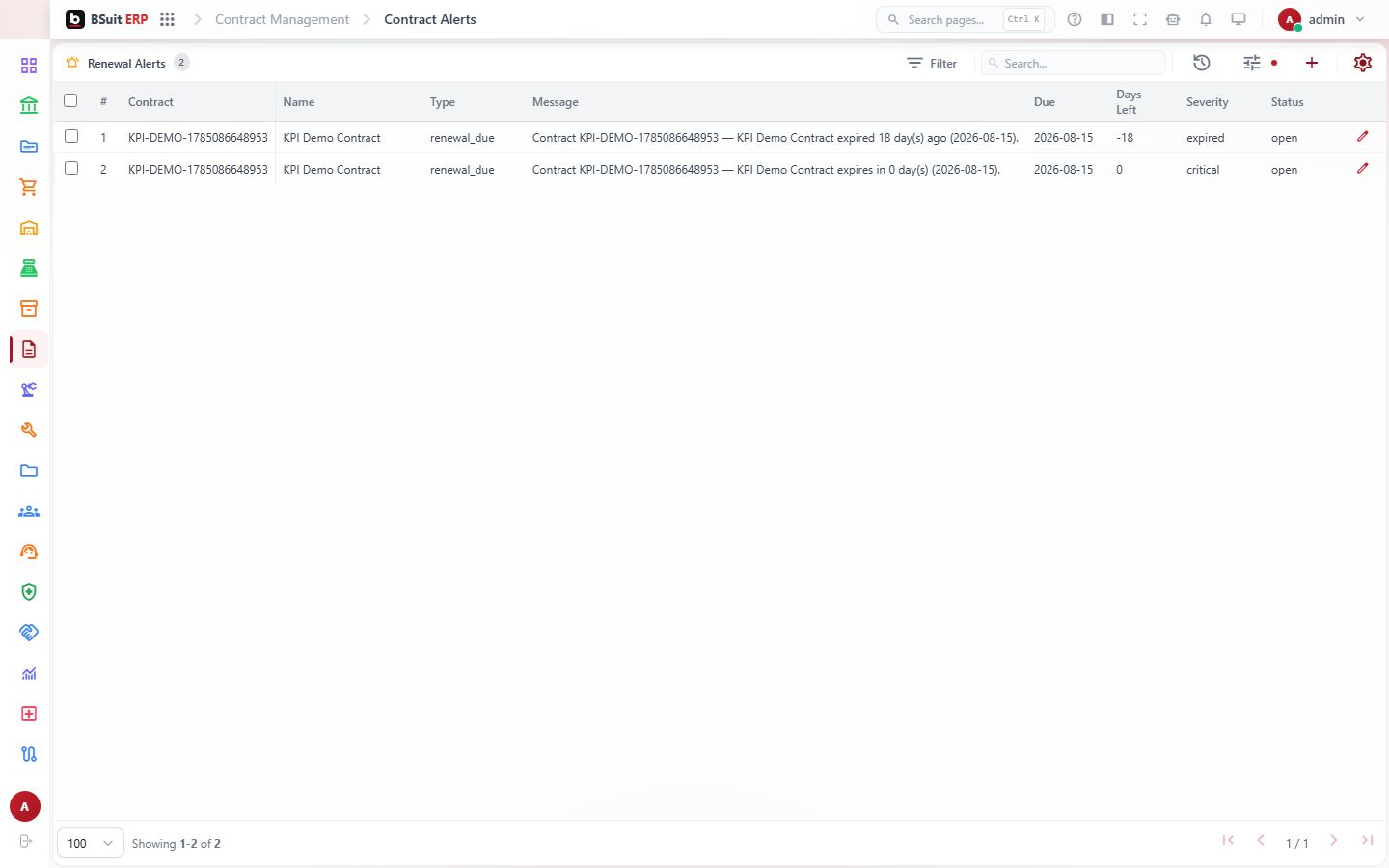Toggle the select-all checkbox in table header
The image size is (1389, 868).
coord(70,100)
